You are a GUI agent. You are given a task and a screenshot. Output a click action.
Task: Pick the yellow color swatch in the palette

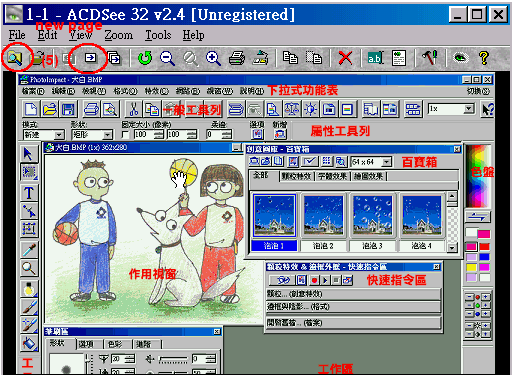[471, 267]
